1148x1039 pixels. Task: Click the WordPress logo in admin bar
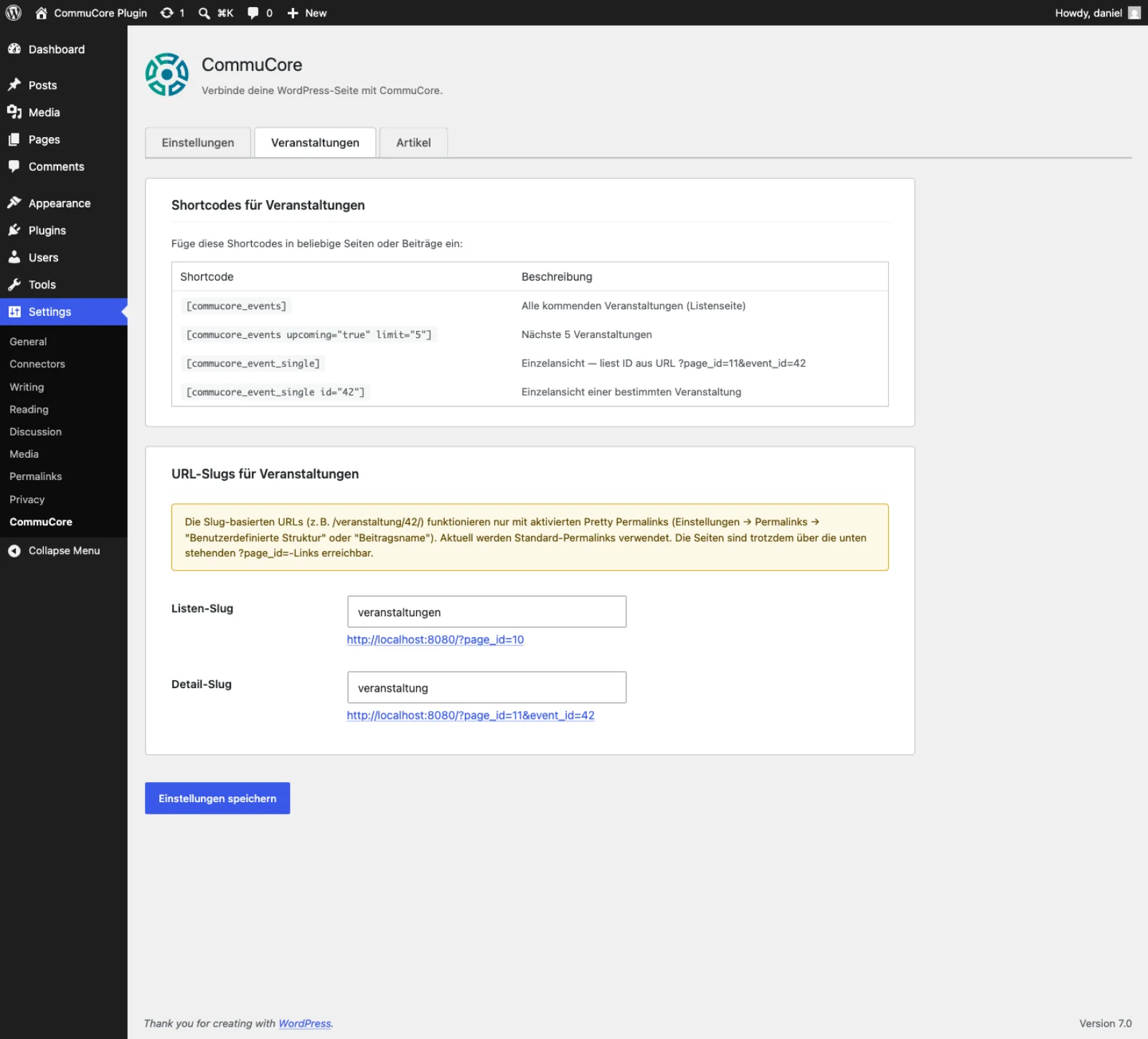tap(14, 13)
